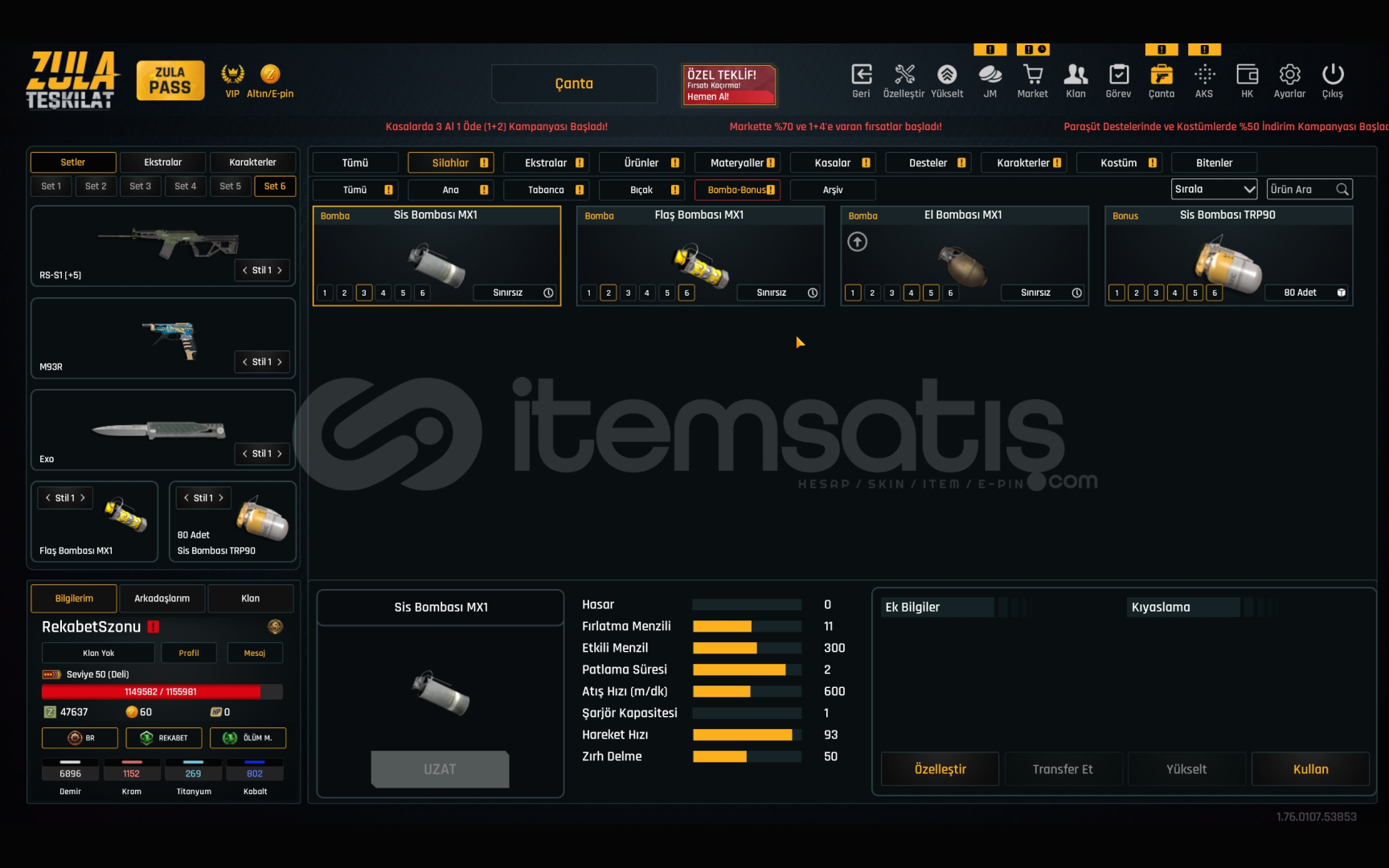Next style arrow for RS-S1 [+5]

280,270
